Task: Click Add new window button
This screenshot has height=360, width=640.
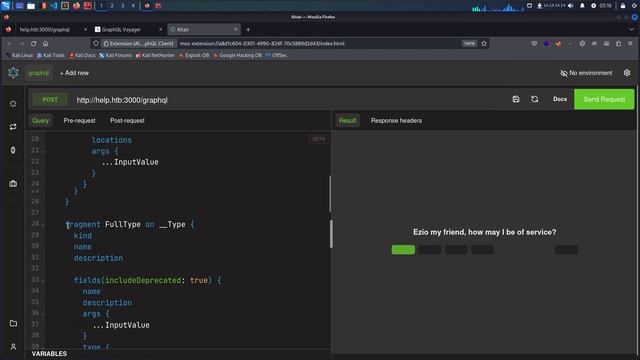Action: [x=74, y=73]
